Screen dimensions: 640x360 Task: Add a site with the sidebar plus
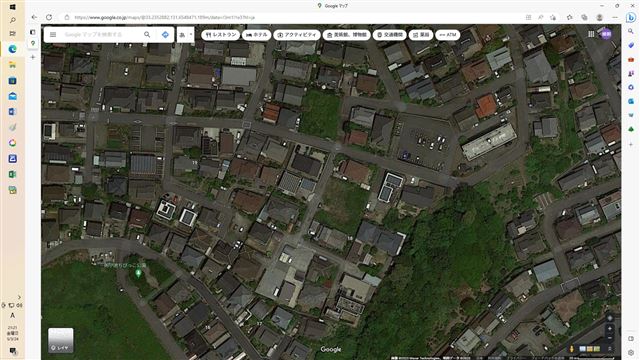click(631, 144)
